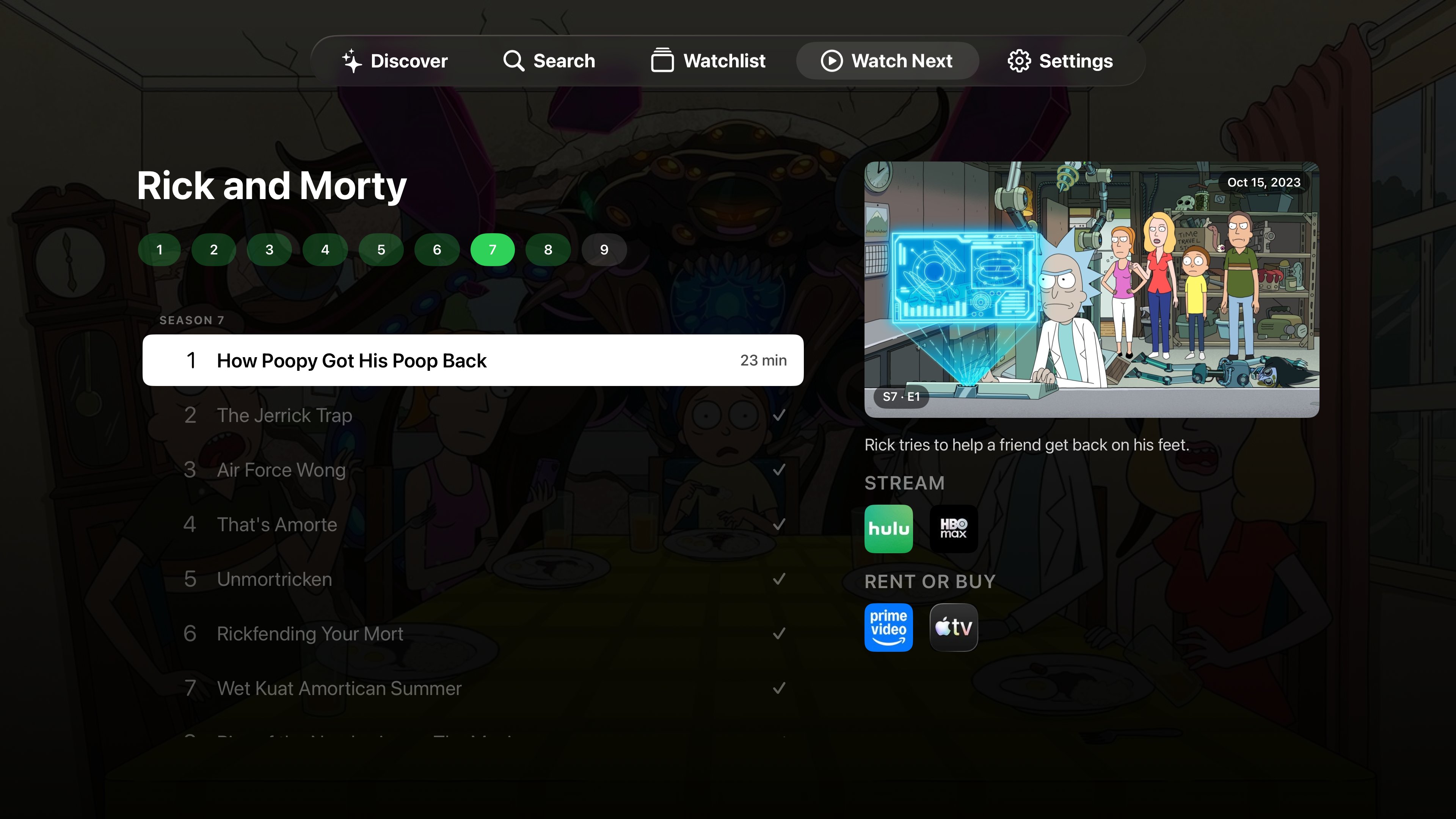Open the Settings tab
This screenshot has height=819, width=1456.
1061,61
